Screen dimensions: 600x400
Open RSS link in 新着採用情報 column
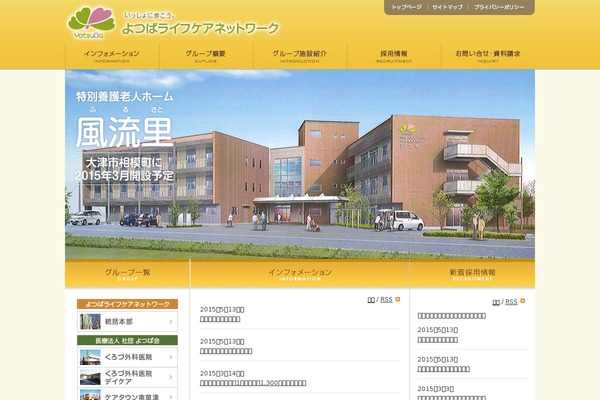511,302
